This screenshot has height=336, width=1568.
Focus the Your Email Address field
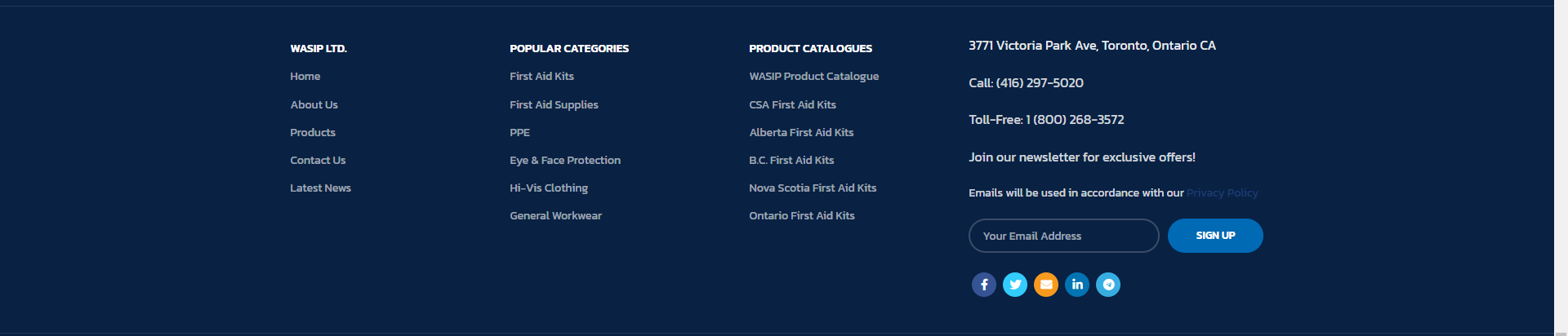coord(1063,236)
